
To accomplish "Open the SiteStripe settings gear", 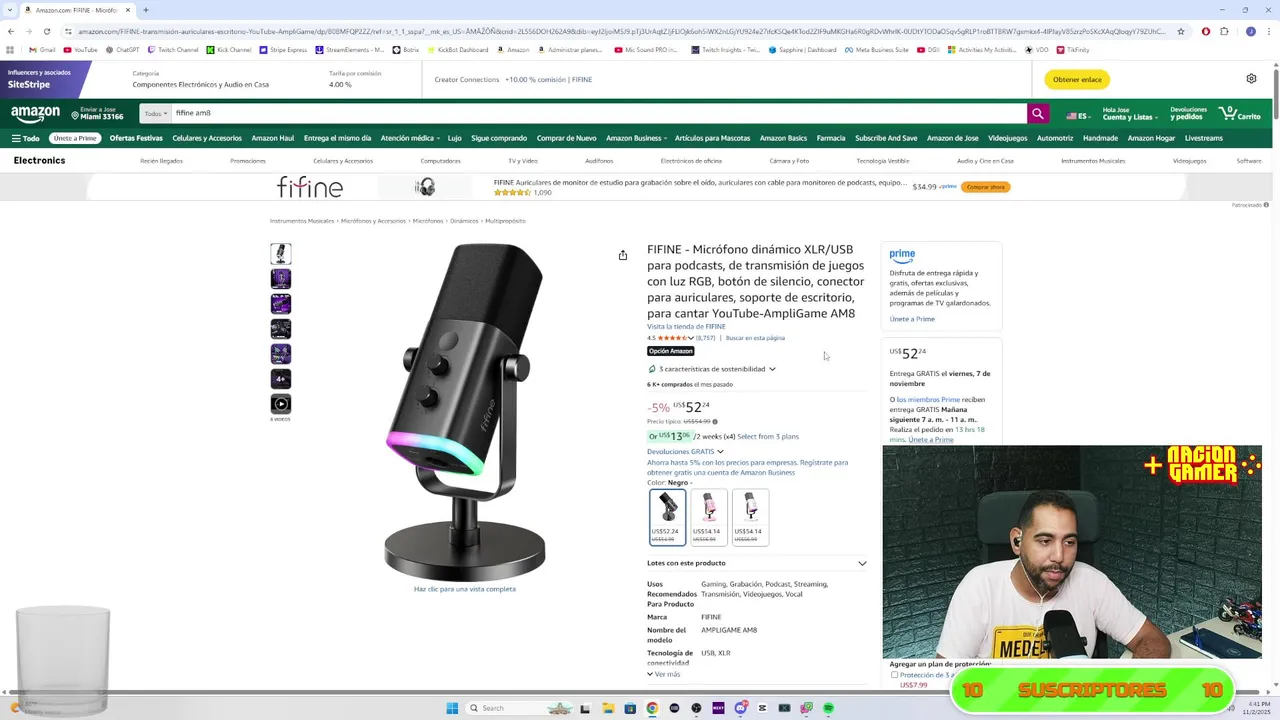I will (1251, 79).
